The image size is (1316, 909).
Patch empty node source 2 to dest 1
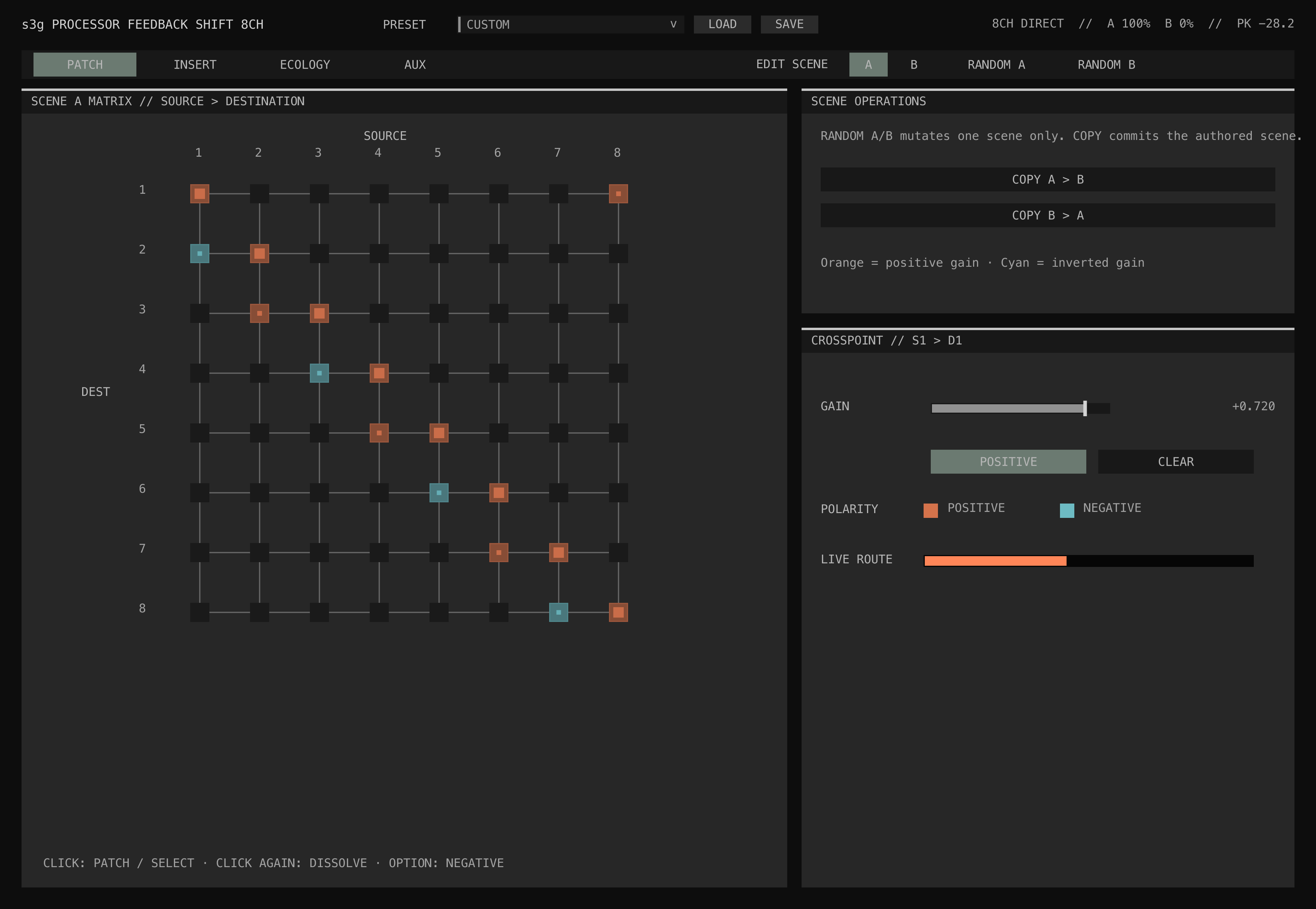pyautogui.click(x=259, y=194)
